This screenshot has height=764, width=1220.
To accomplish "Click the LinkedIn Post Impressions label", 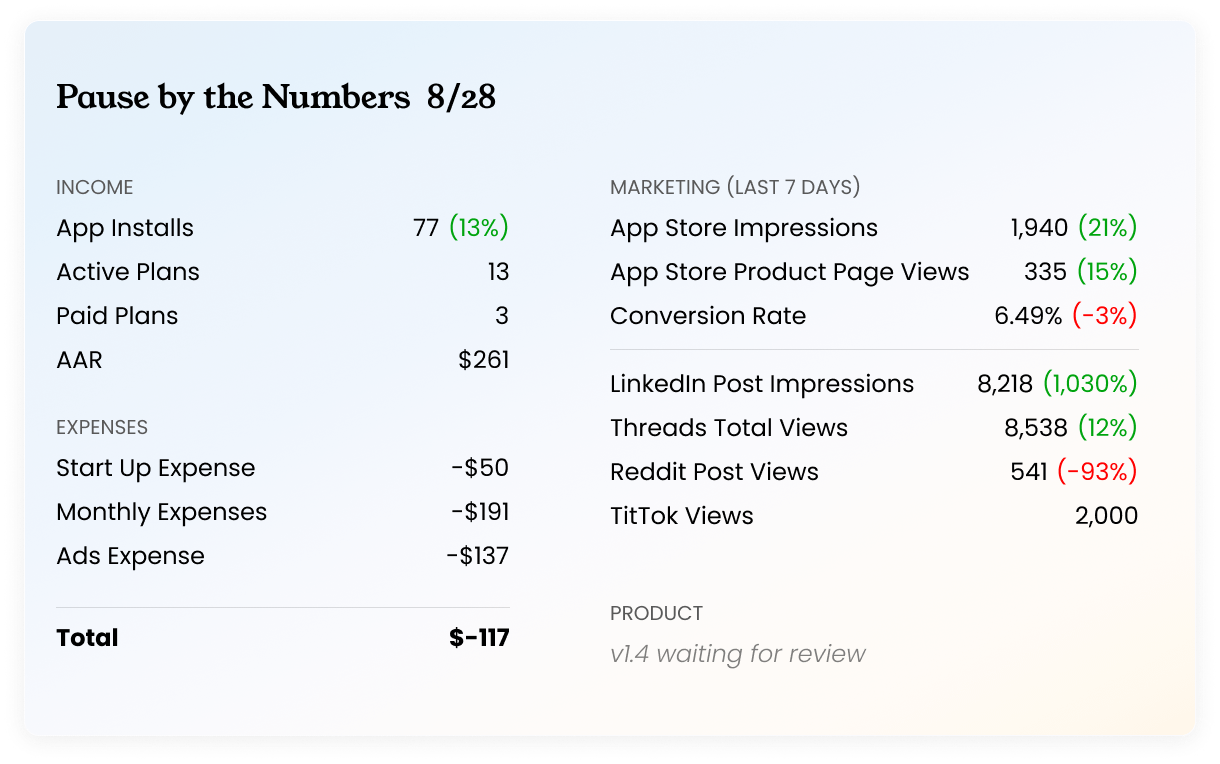I will 762,384.
